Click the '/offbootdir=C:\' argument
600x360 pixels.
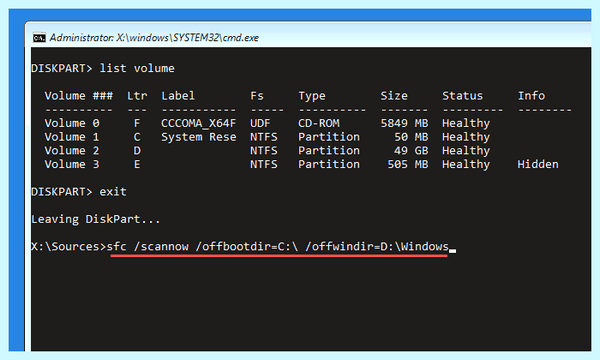click(246, 246)
